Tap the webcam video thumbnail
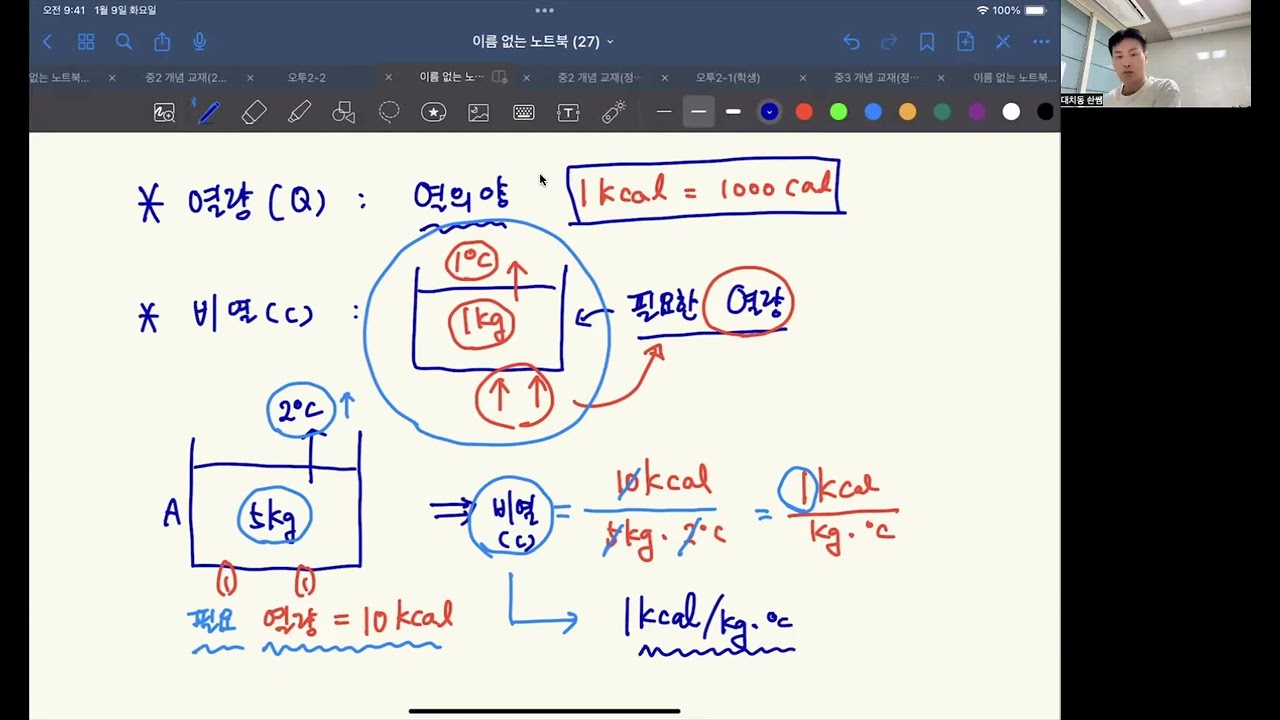 1155,53
